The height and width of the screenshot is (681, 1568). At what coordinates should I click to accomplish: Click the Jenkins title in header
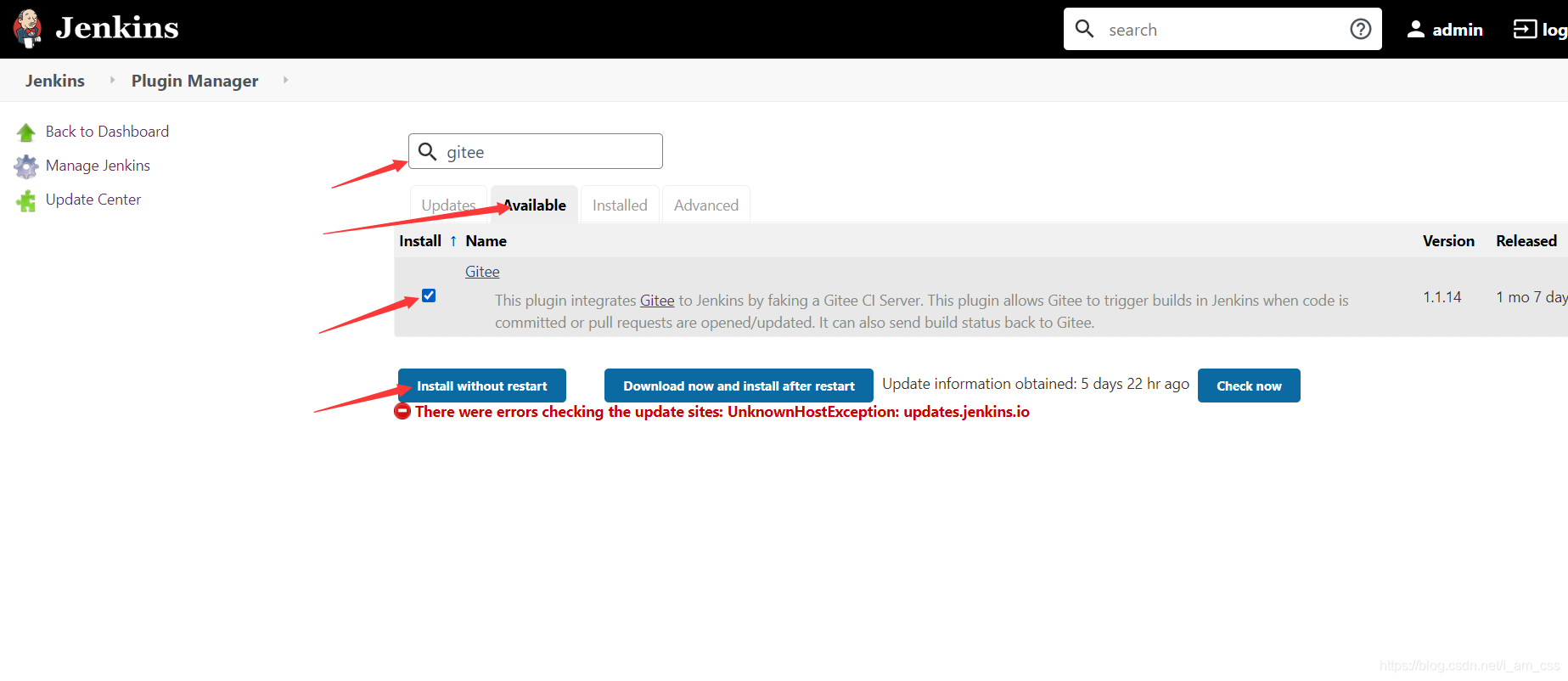point(117,28)
